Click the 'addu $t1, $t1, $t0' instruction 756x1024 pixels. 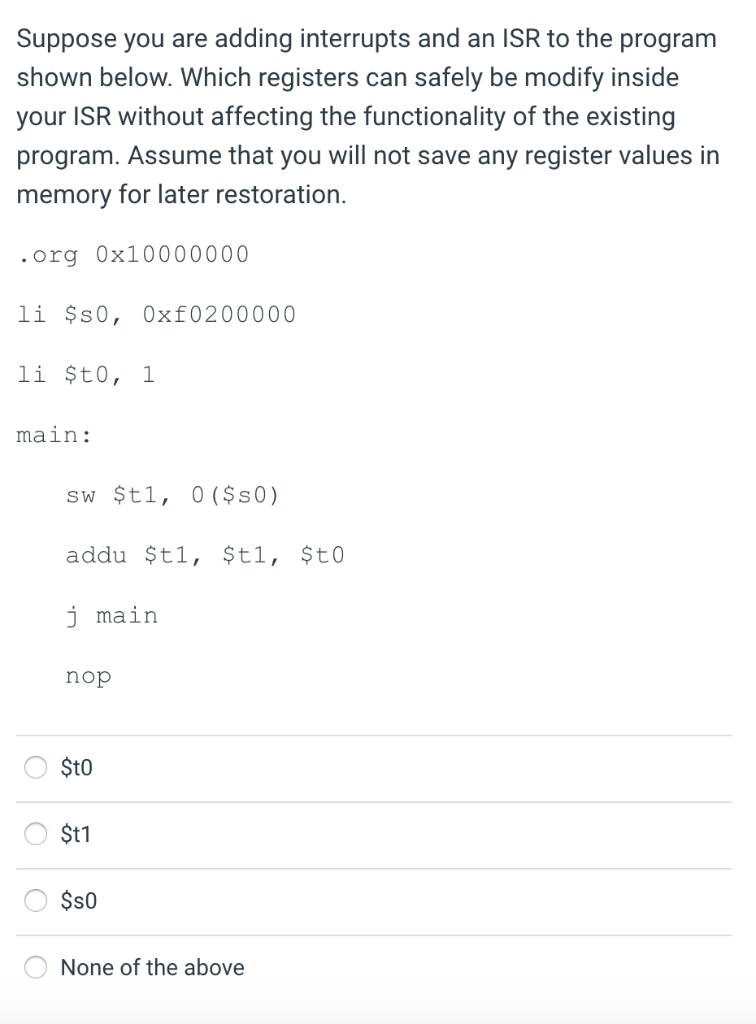(x=205, y=556)
